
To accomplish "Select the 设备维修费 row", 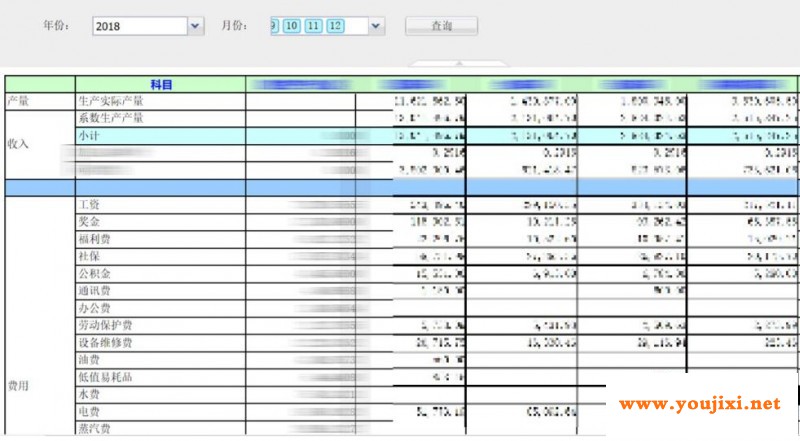I will pos(105,343).
